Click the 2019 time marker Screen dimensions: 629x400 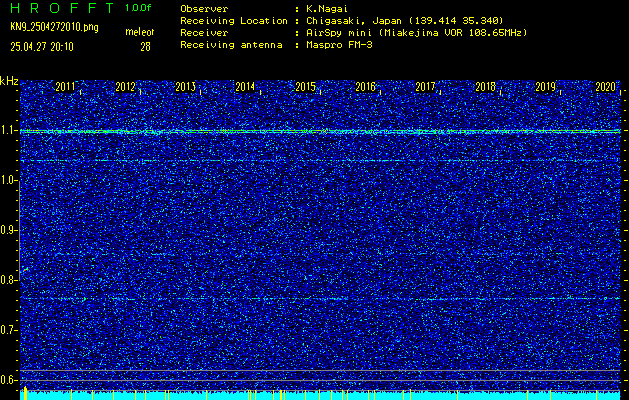pyautogui.click(x=545, y=87)
